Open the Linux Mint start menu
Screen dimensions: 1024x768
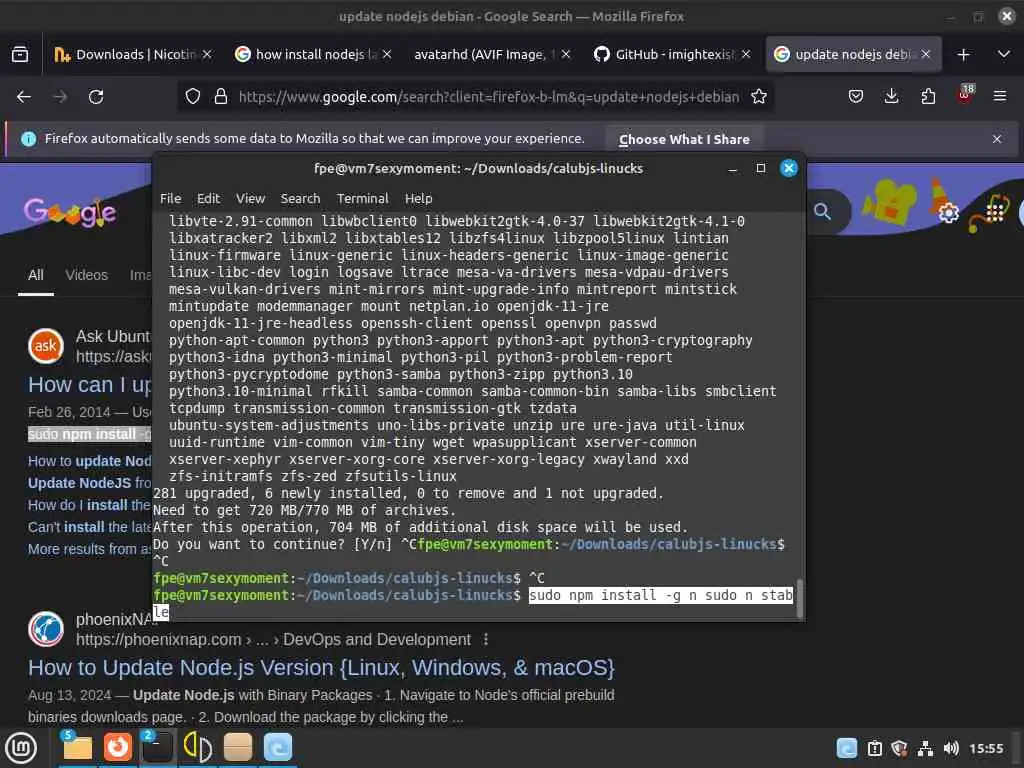click(x=21, y=748)
